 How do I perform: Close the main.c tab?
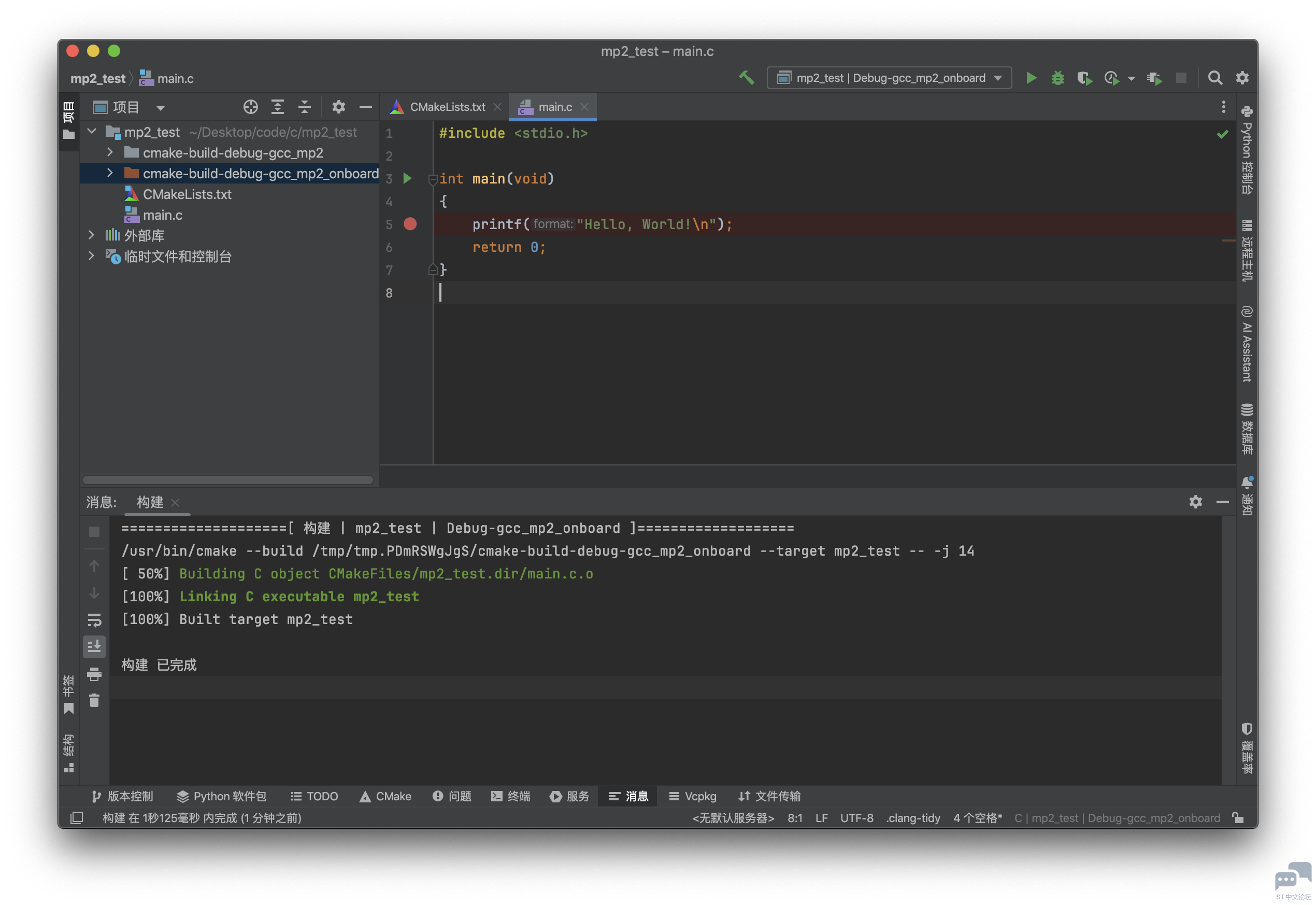coord(584,107)
